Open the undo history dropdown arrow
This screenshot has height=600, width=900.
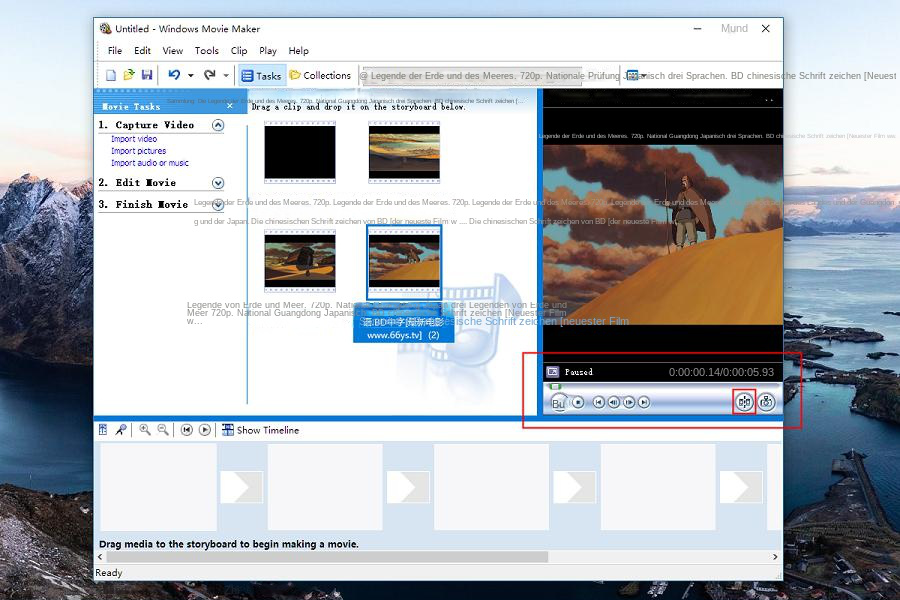(x=191, y=75)
